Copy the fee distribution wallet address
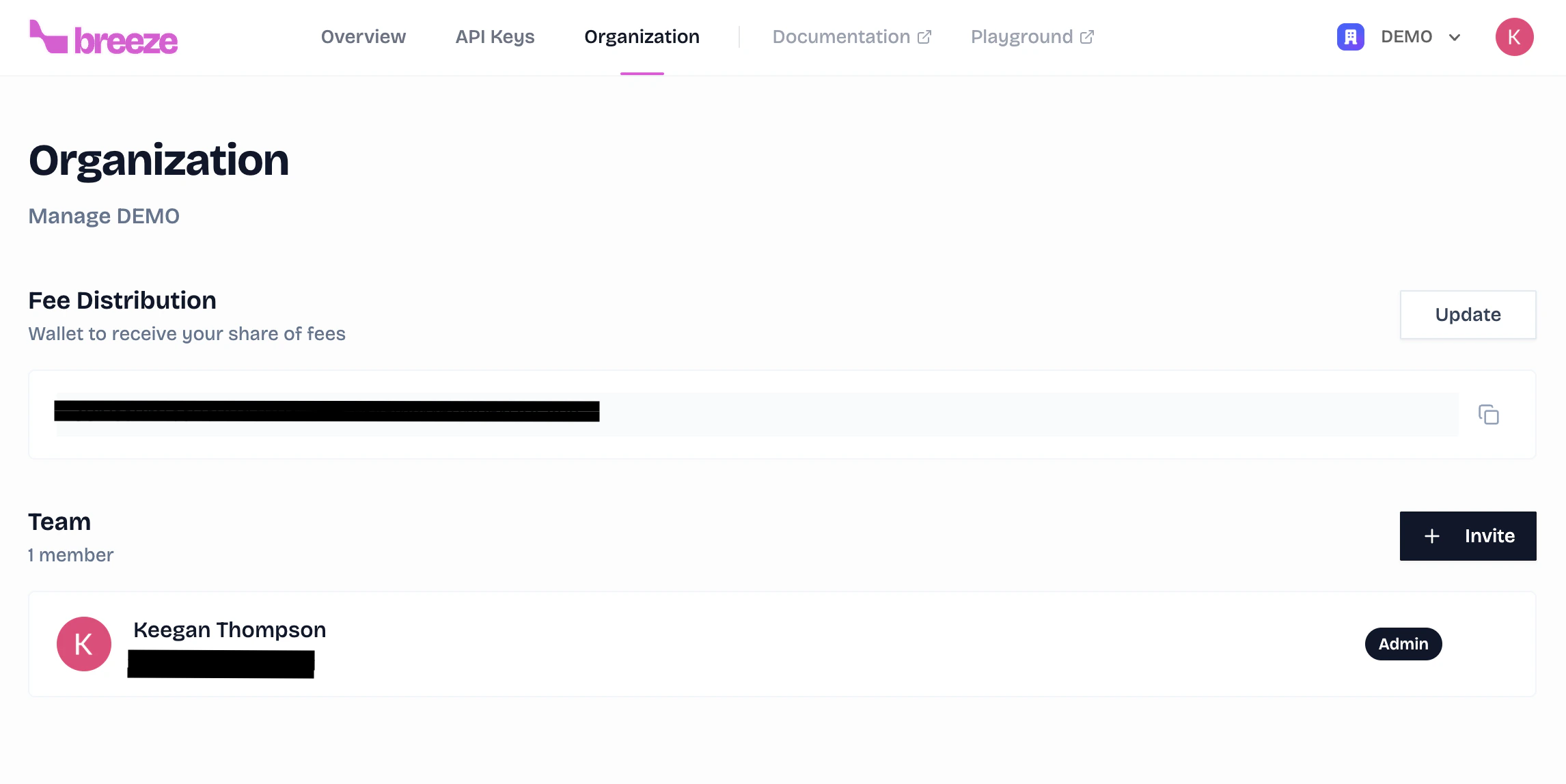The width and height of the screenshot is (1566, 784). click(1489, 415)
